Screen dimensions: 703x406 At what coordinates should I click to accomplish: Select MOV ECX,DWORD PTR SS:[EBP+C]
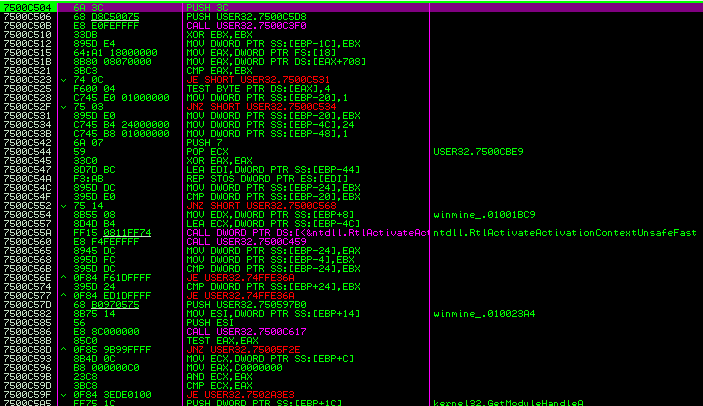tap(270, 358)
